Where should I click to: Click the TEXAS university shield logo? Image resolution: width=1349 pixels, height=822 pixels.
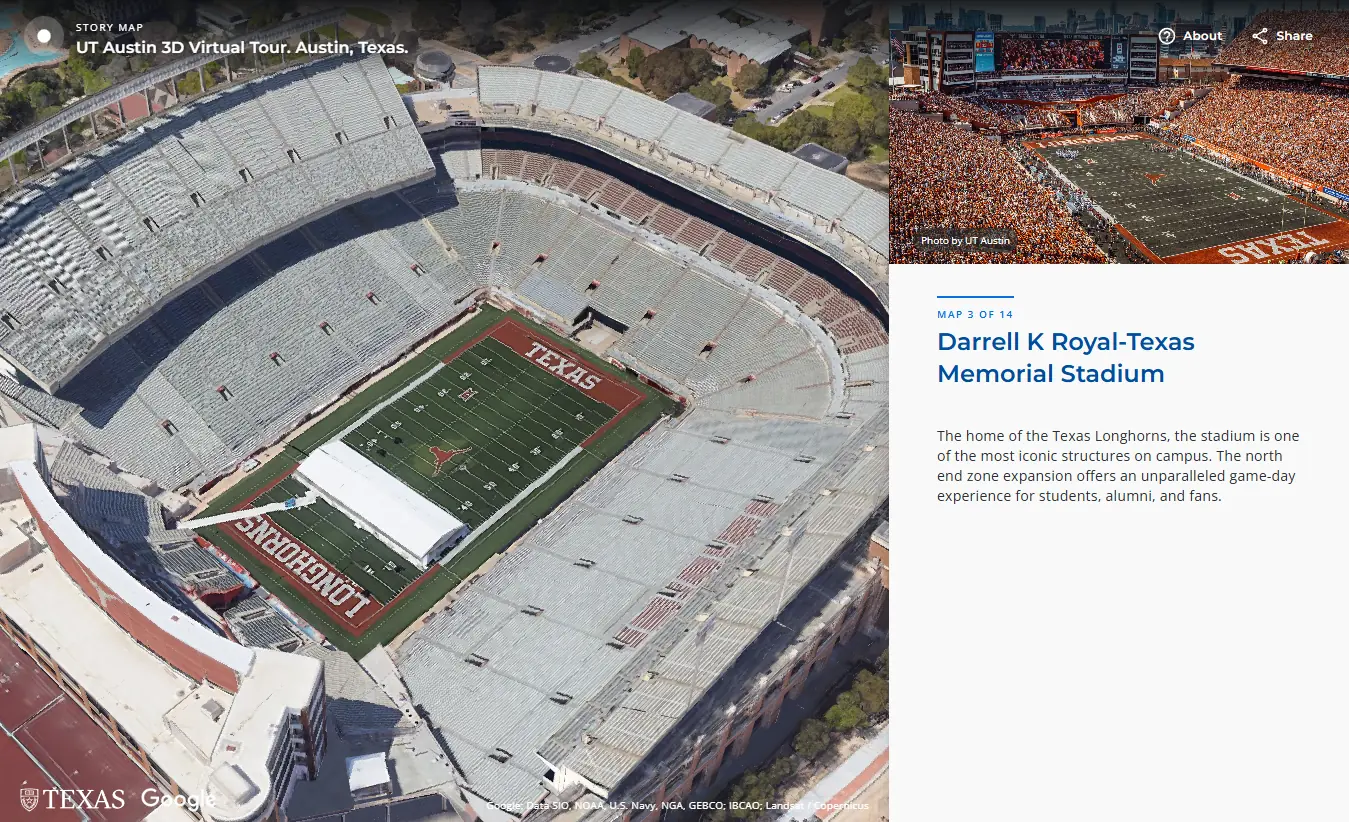pyautogui.click(x=31, y=799)
